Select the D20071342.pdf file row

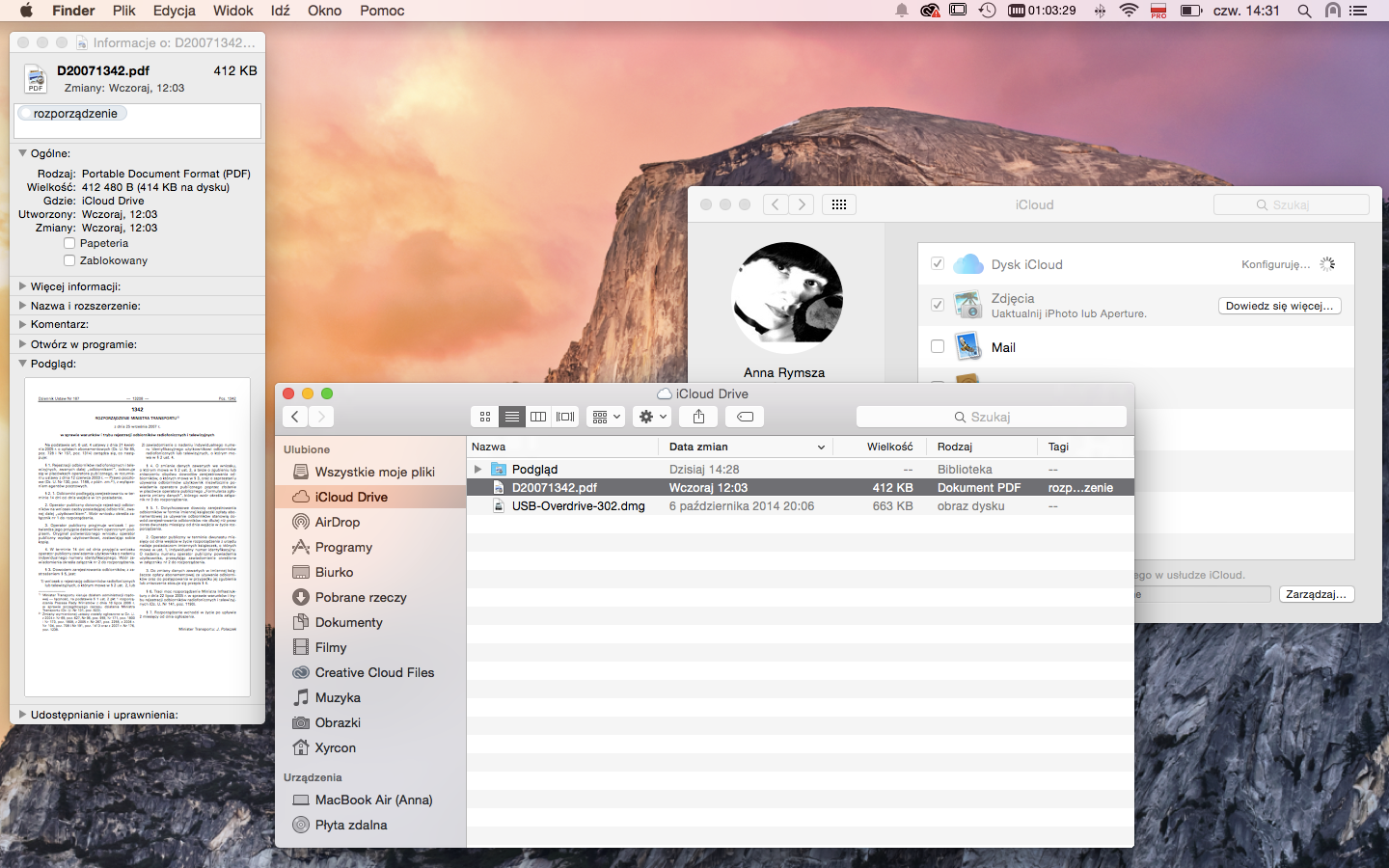(x=801, y=488)
